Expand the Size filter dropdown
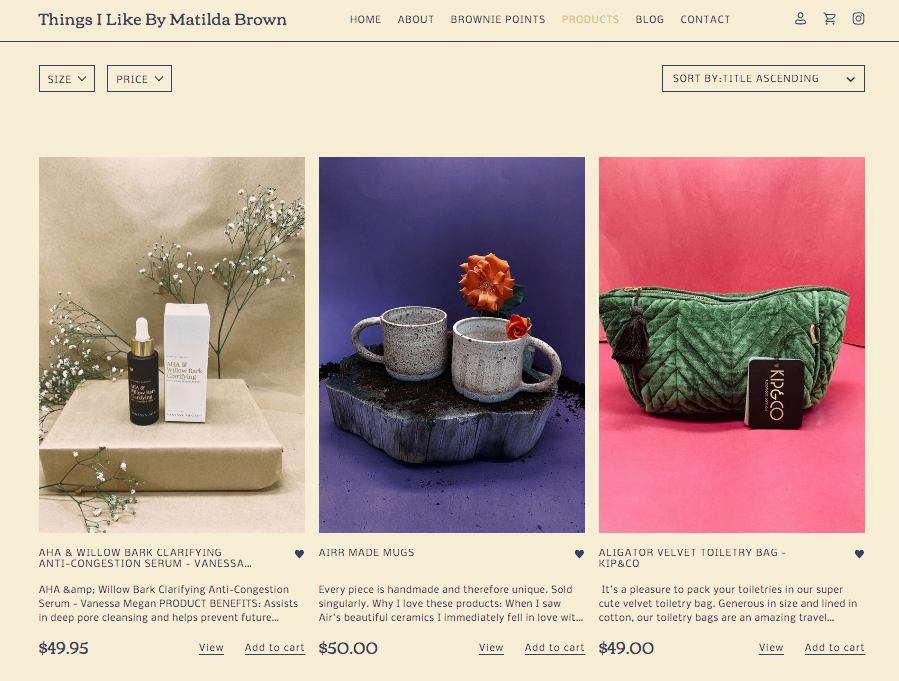The height and width of the screenshot is (681, 899). point(67,79)
